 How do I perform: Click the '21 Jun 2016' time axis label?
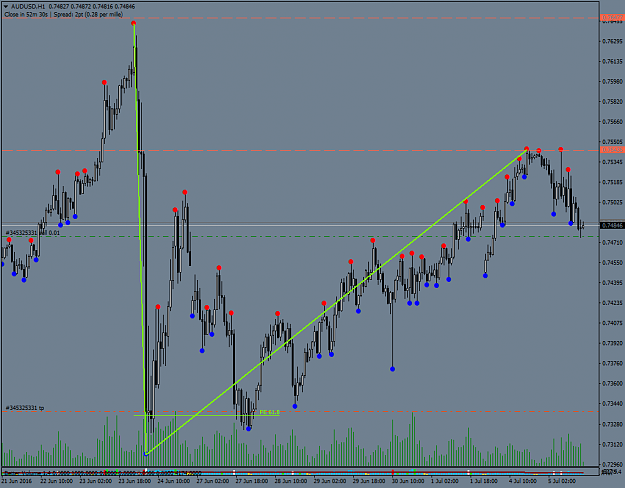click(x=15, y=481)
